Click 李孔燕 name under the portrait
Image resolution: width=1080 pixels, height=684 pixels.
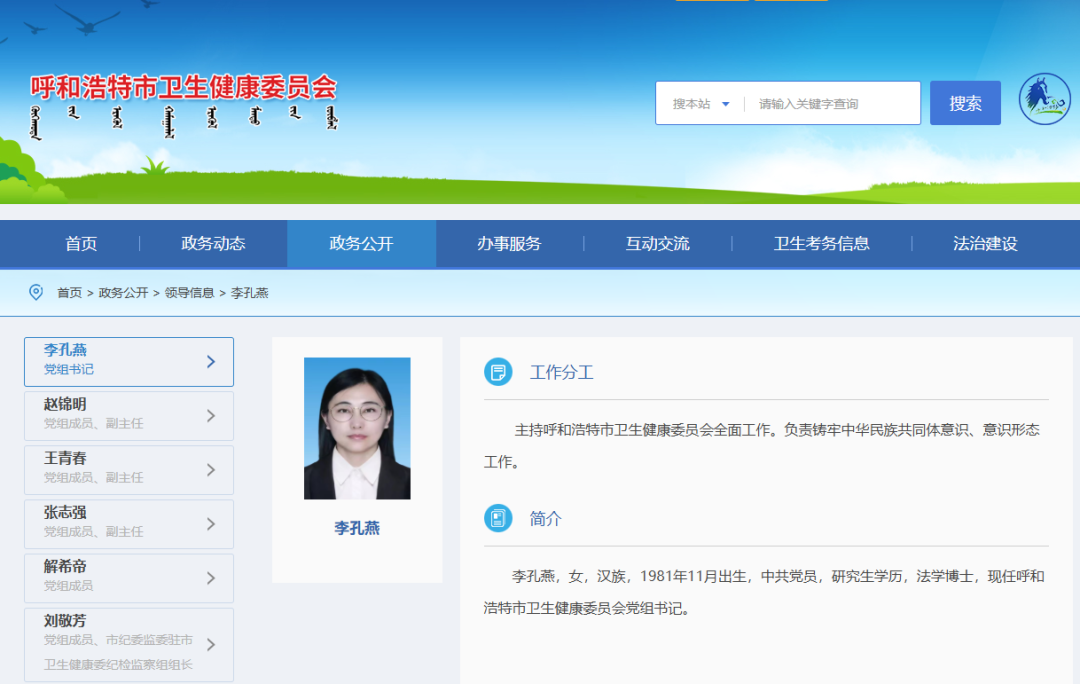tap(357, 528)
